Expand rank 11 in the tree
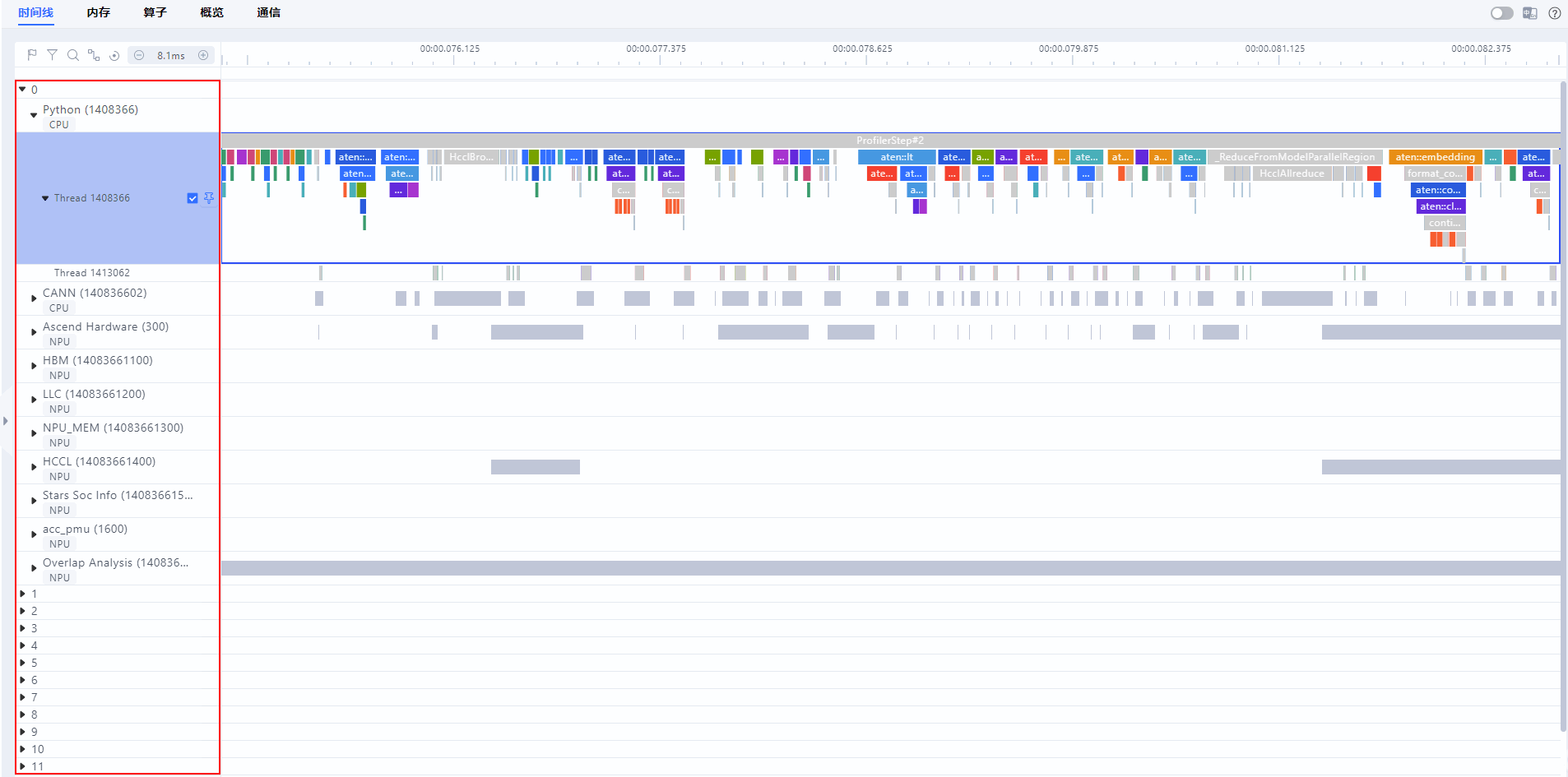1568x777 pixels. [22, 766]
